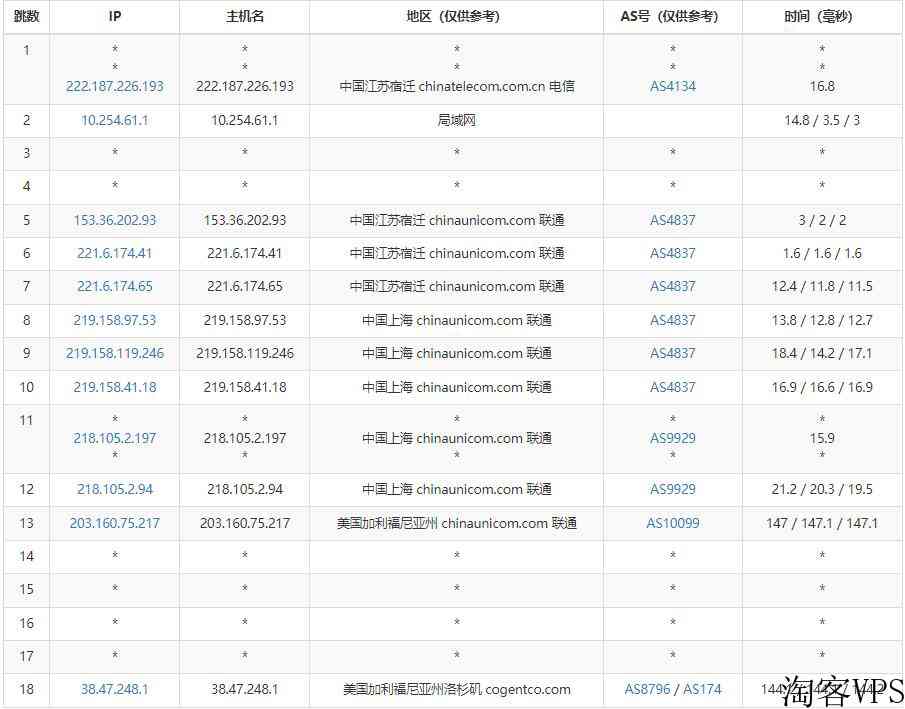905x709 pixels.
Task: Open IP link 222.187.226.193
Action: pos(115,87)
